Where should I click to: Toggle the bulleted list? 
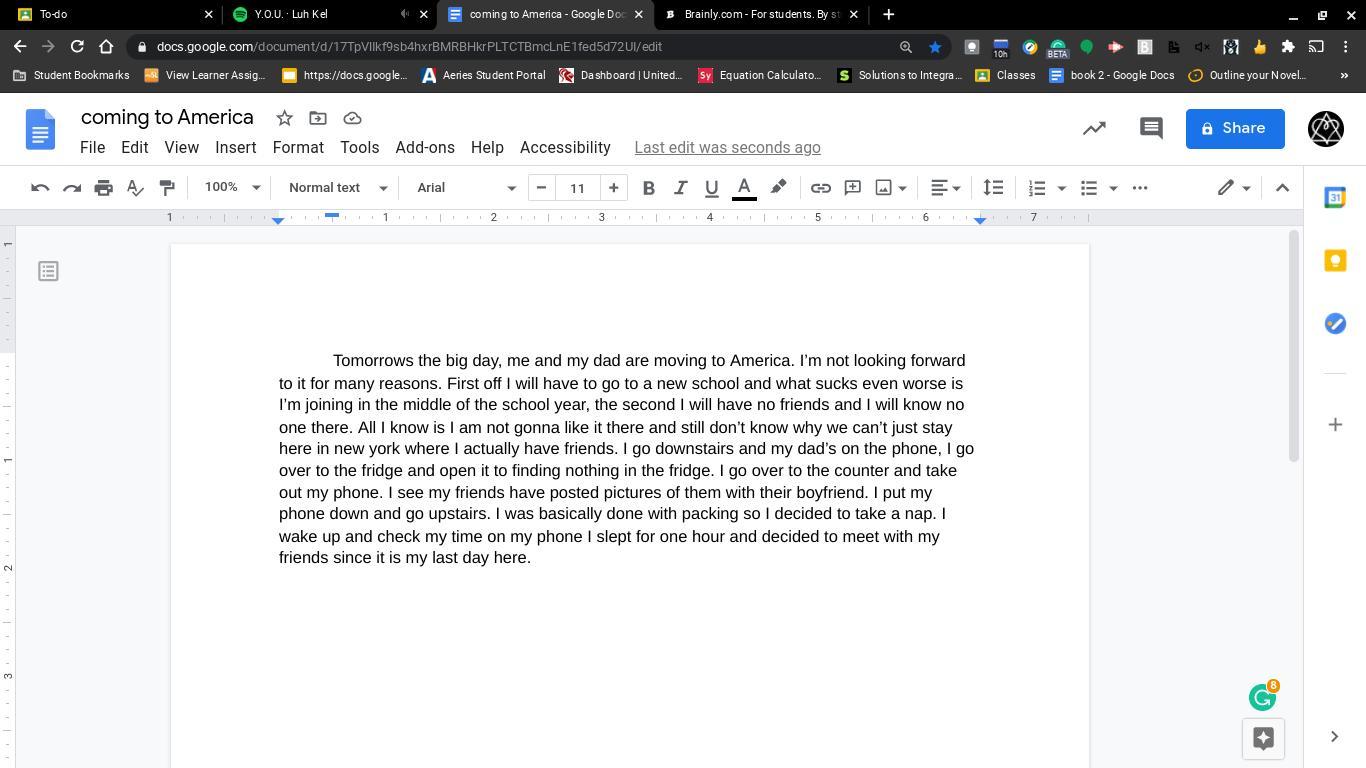coord(1089,188)
